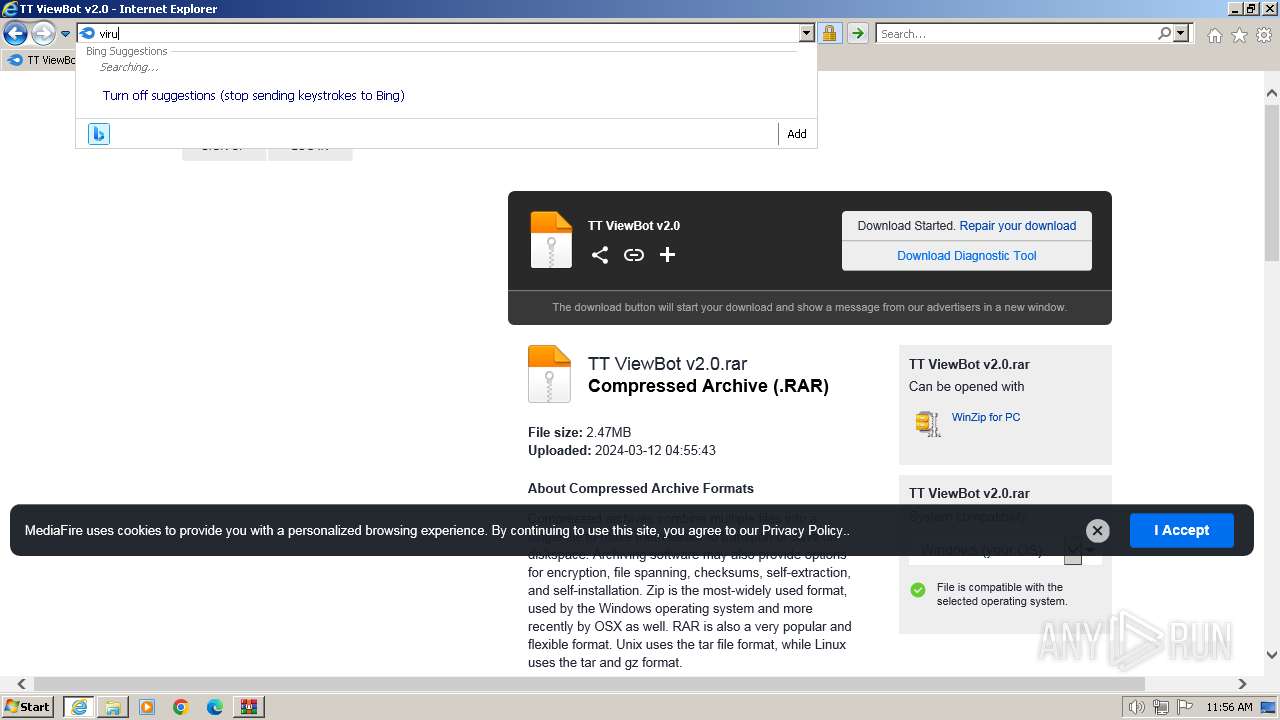Open Favorites star icon
The image size is (1280, 720).
[x=1239, y=35]
